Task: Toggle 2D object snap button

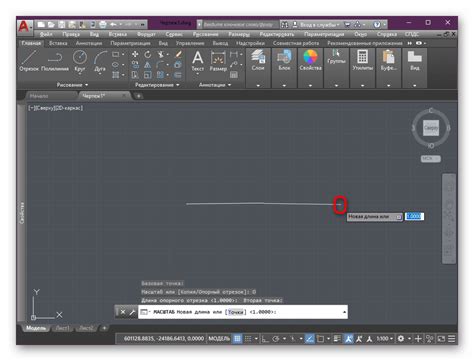Action: (x=320, y=339)
